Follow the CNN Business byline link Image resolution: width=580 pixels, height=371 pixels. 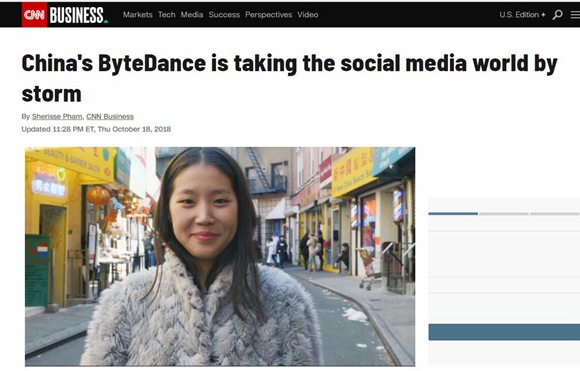coord(110,117)
